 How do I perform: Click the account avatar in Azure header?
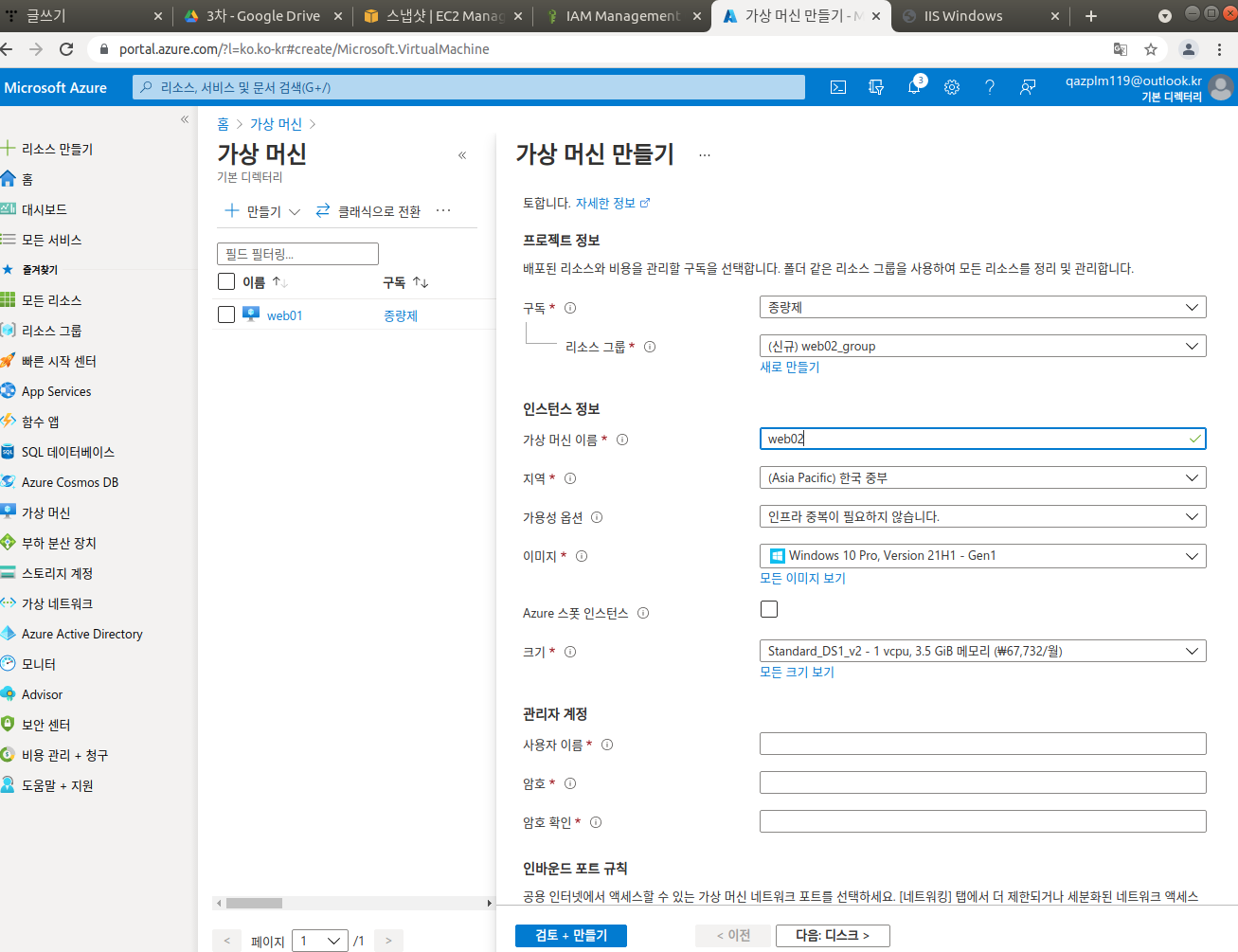pyautogui.click(x=1222, y=88)
